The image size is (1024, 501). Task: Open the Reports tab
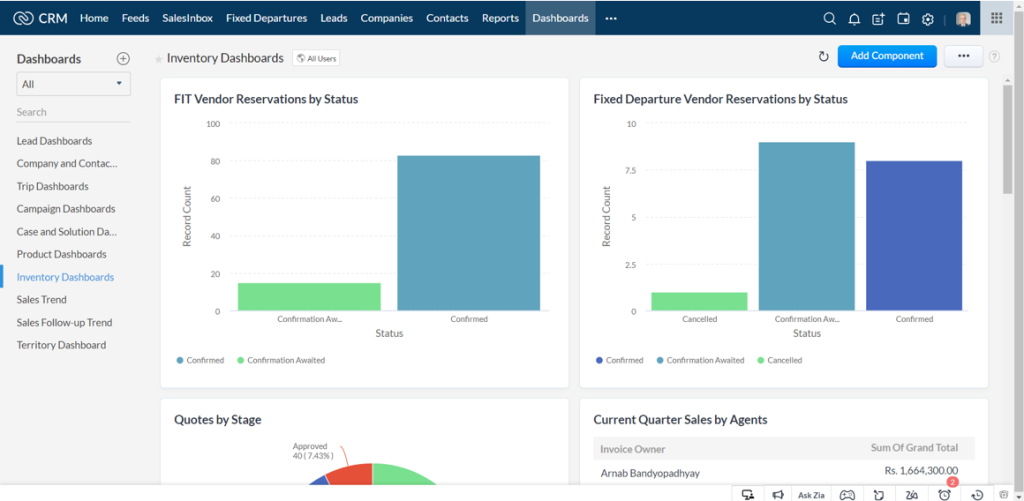click(x=500, y=18)
